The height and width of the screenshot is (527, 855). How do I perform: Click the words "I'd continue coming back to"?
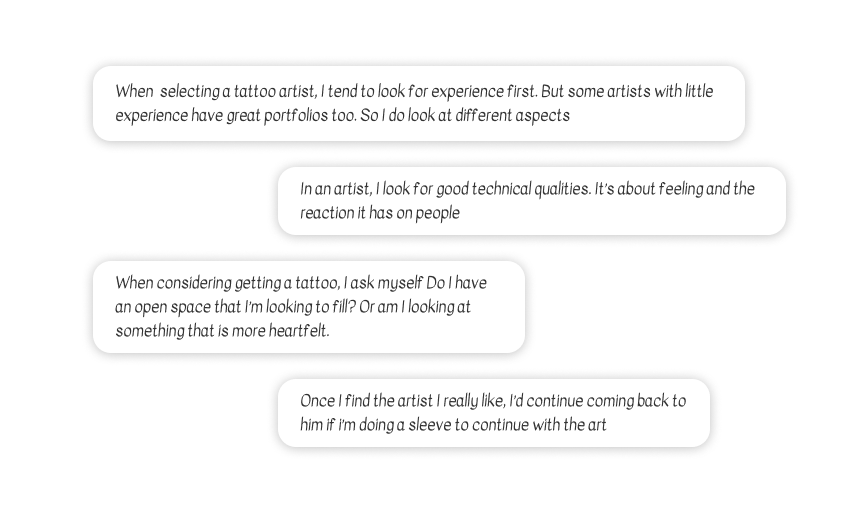(598, 401)
